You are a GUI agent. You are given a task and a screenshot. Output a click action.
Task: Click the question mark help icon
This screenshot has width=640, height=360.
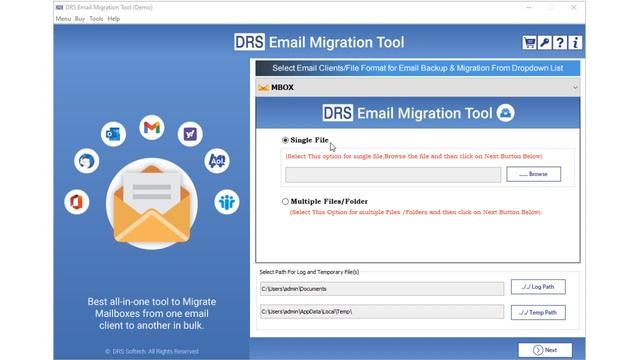pyautogui.click(x=560, y=42)
